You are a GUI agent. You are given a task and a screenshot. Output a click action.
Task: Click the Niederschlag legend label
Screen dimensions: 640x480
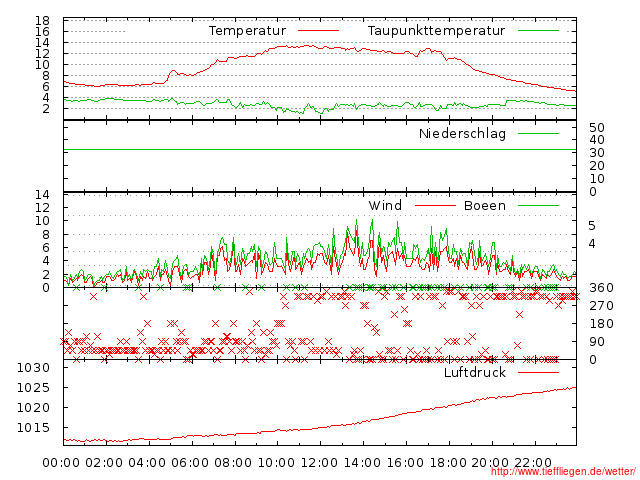tap(462, 133)
